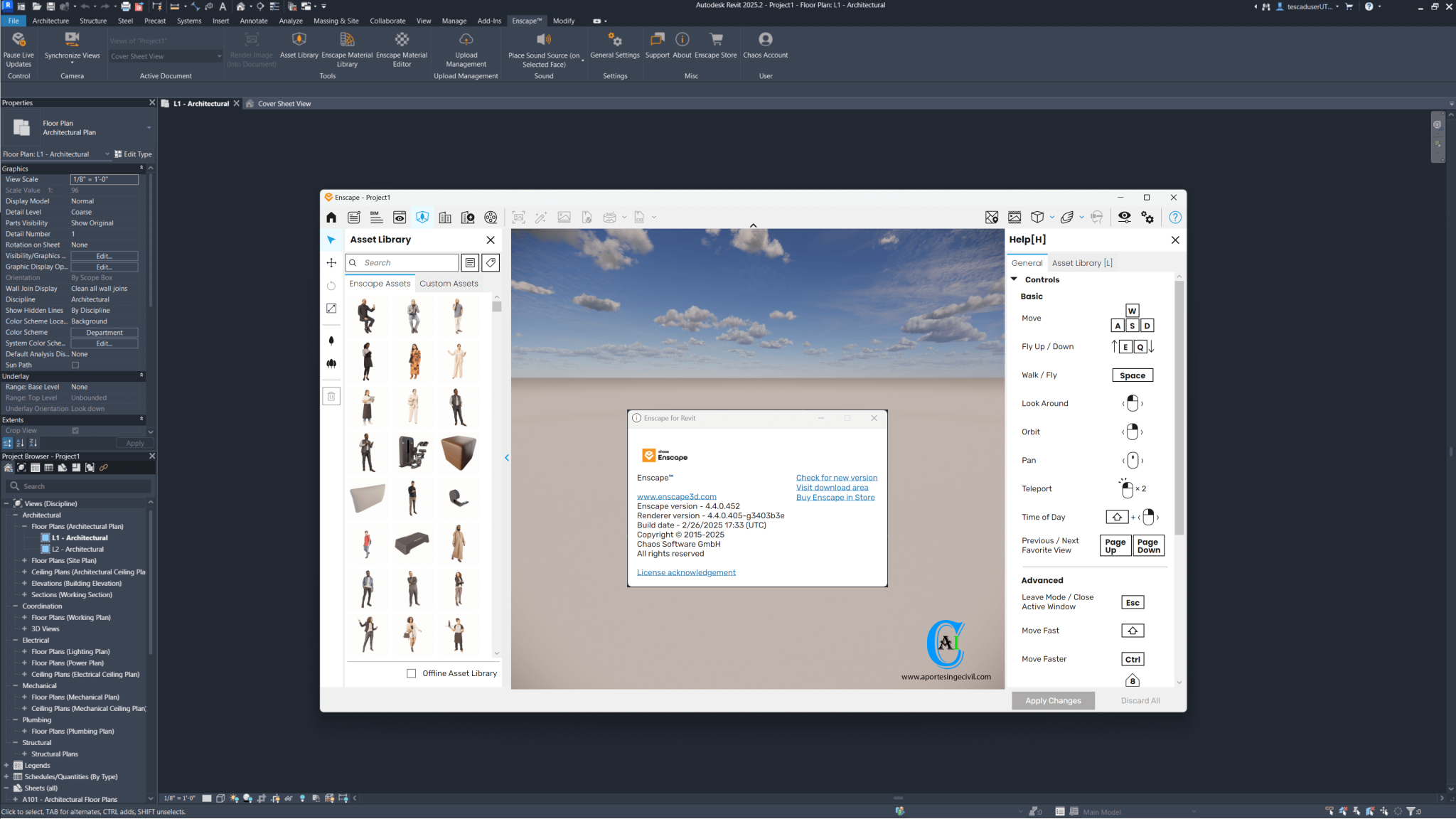Click the Video Editor reel icon
Viewport: 1456px width, 819px height.
coord(491,218)
